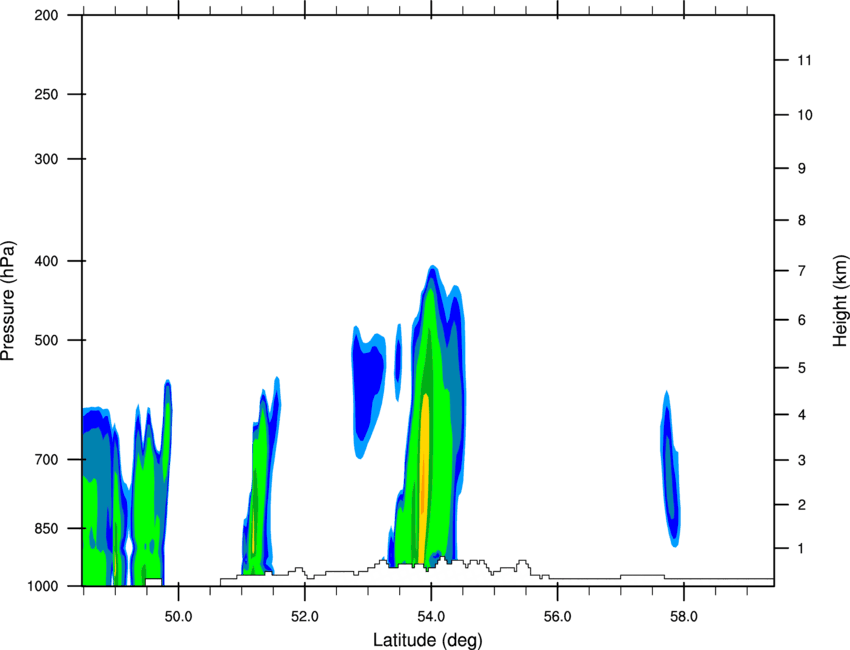The width and height of the screenshot is (850, 650).
Task: Pick the 9 km height label
Action: pos(802,169)
